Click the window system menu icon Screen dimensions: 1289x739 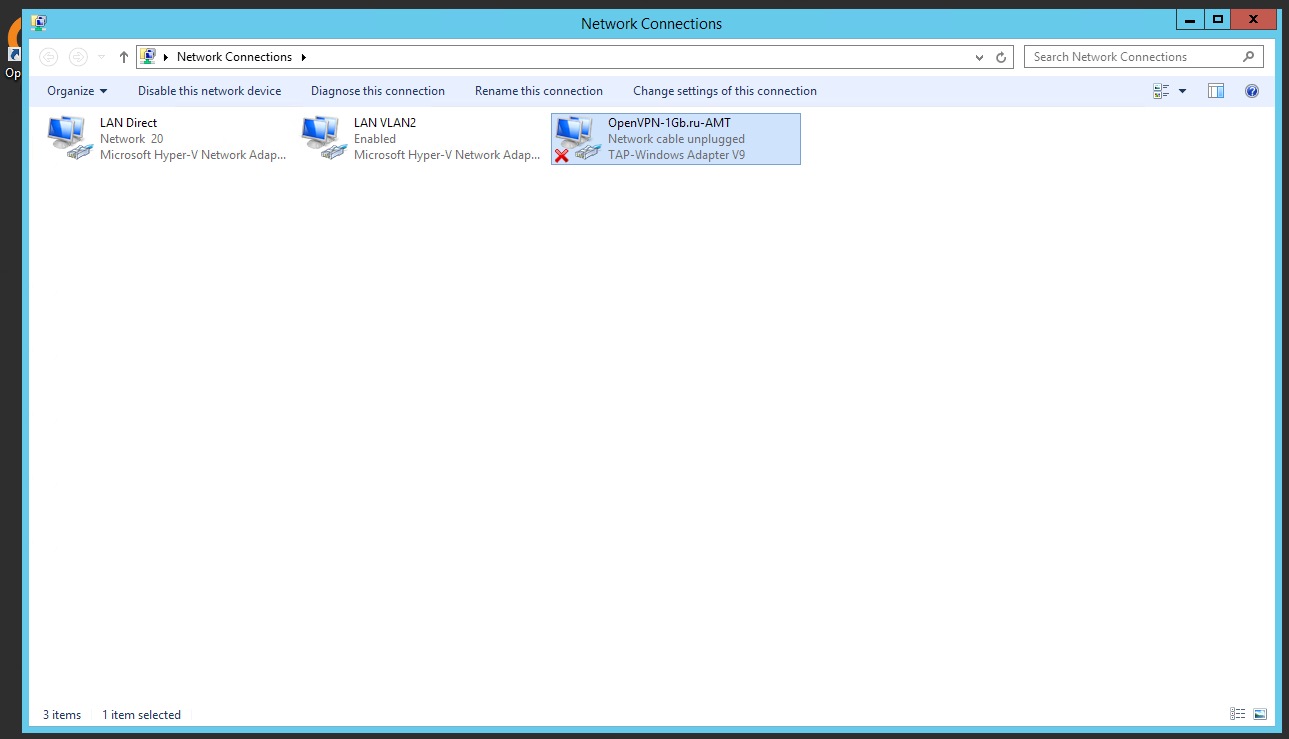tap(39, 22)
